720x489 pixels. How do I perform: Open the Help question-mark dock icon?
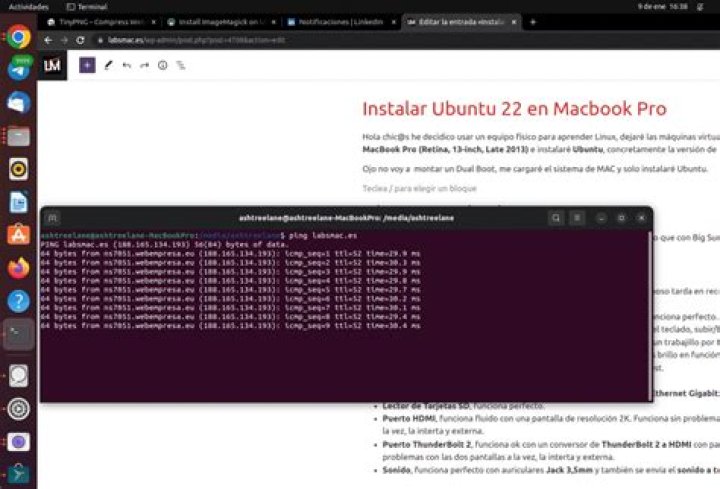point(18,301)
